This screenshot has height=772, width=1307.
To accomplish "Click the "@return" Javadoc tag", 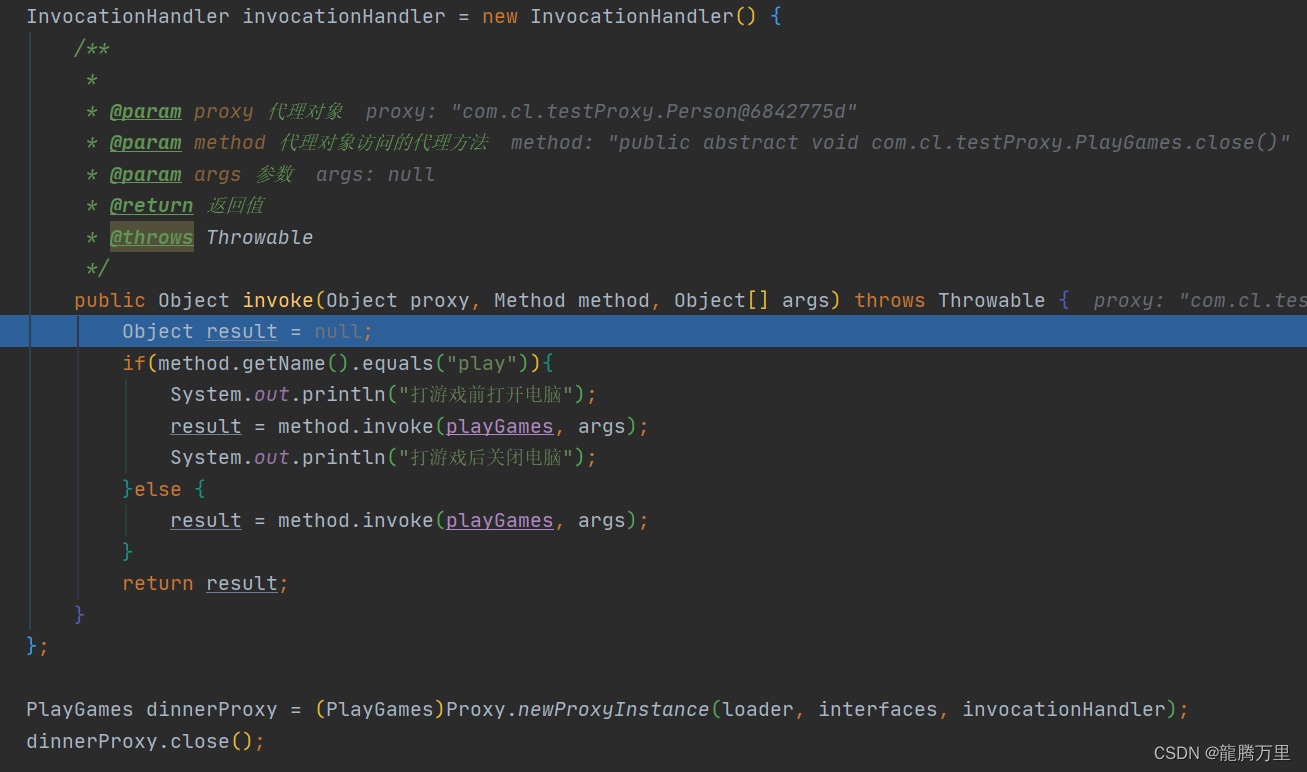I will pyautogui.click(x=151, y=205).
